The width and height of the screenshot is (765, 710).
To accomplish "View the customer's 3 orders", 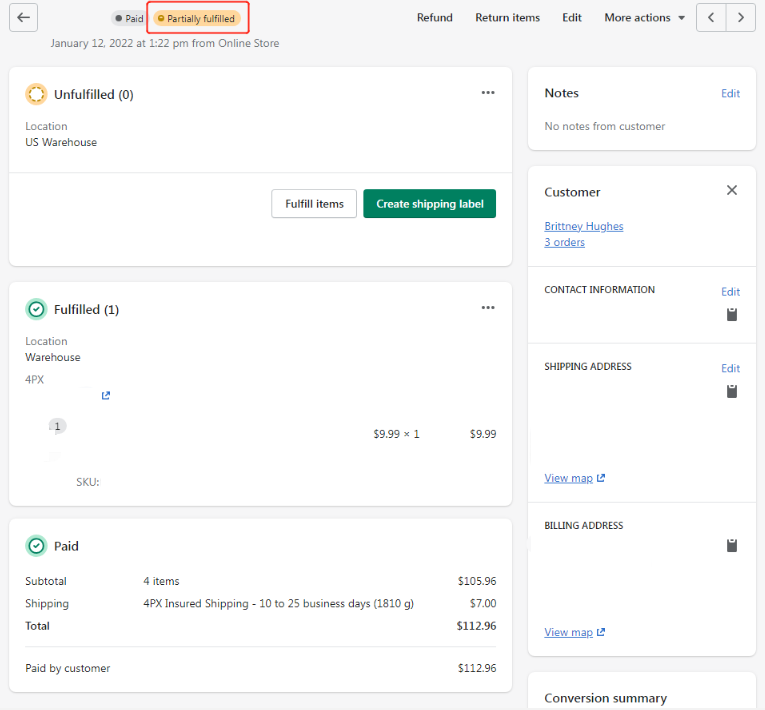I will (565, 242).
